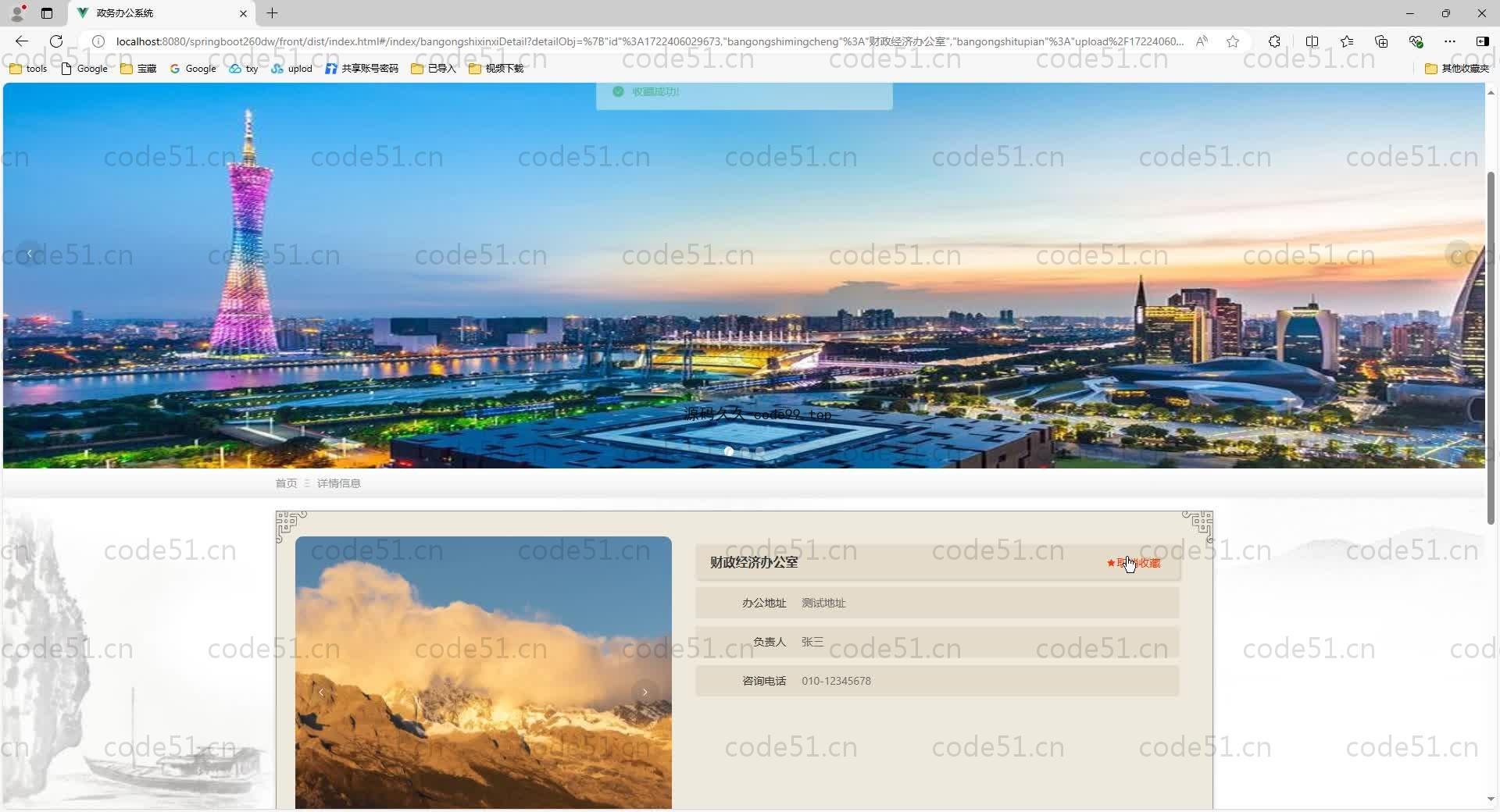Click the phone number 010-12345678
1500x812 pixels.
tap(836, 681)
